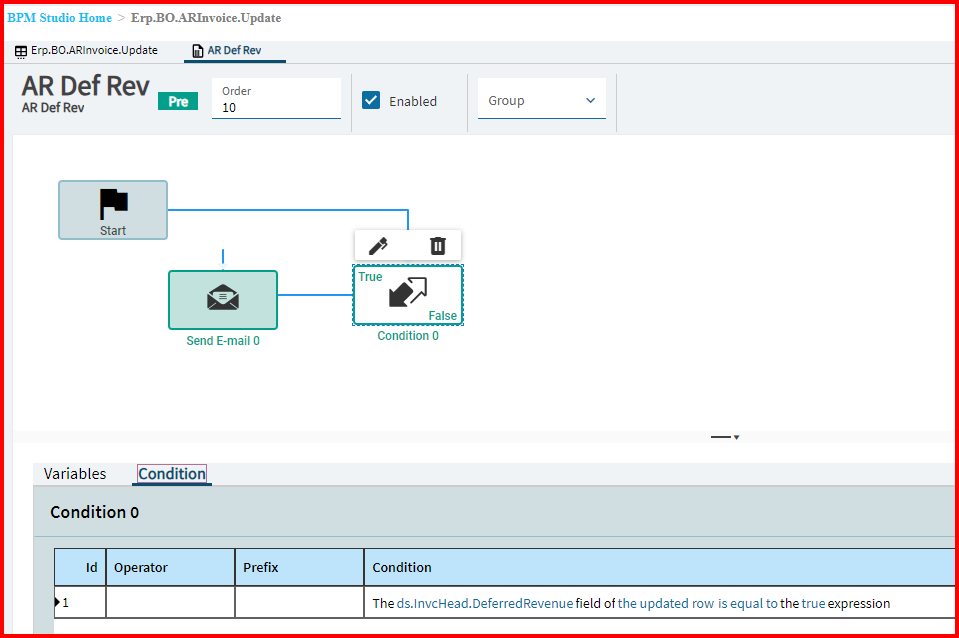Click the Condition column header
The height and width of the screenshot is (638, 959).
[x=659, y=568]
